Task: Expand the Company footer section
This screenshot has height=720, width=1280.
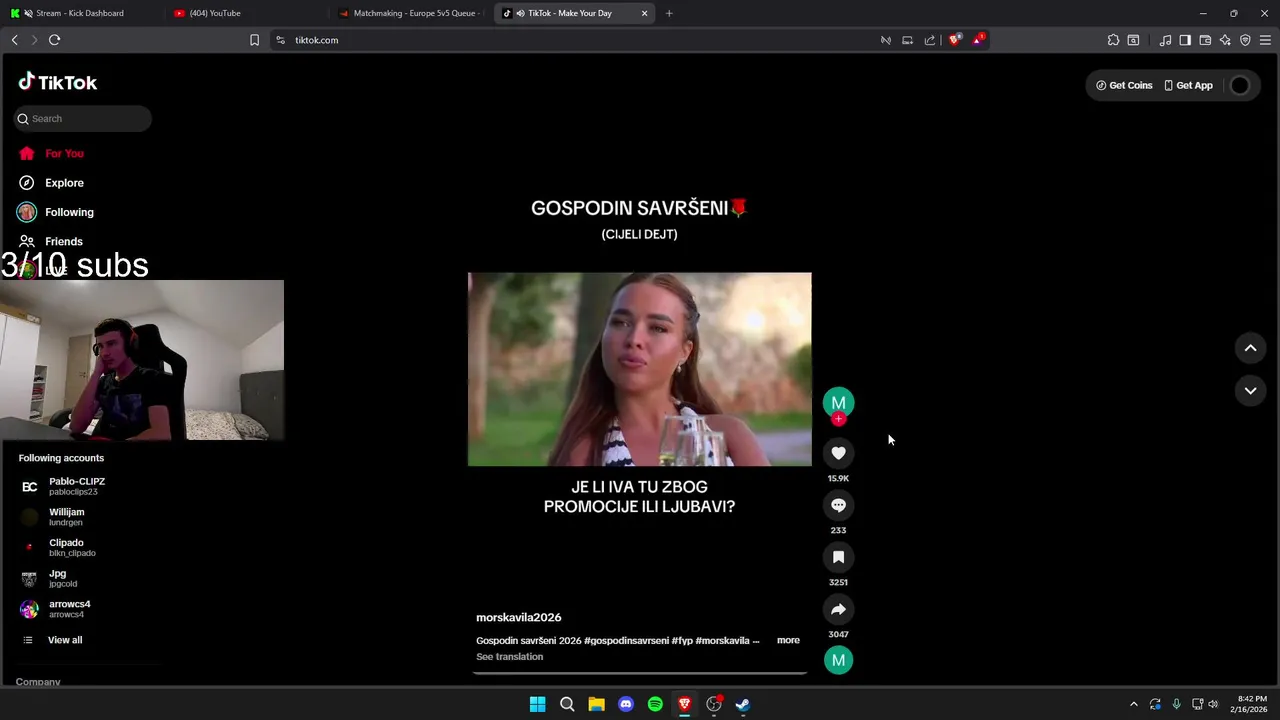Action: [38, 681]
